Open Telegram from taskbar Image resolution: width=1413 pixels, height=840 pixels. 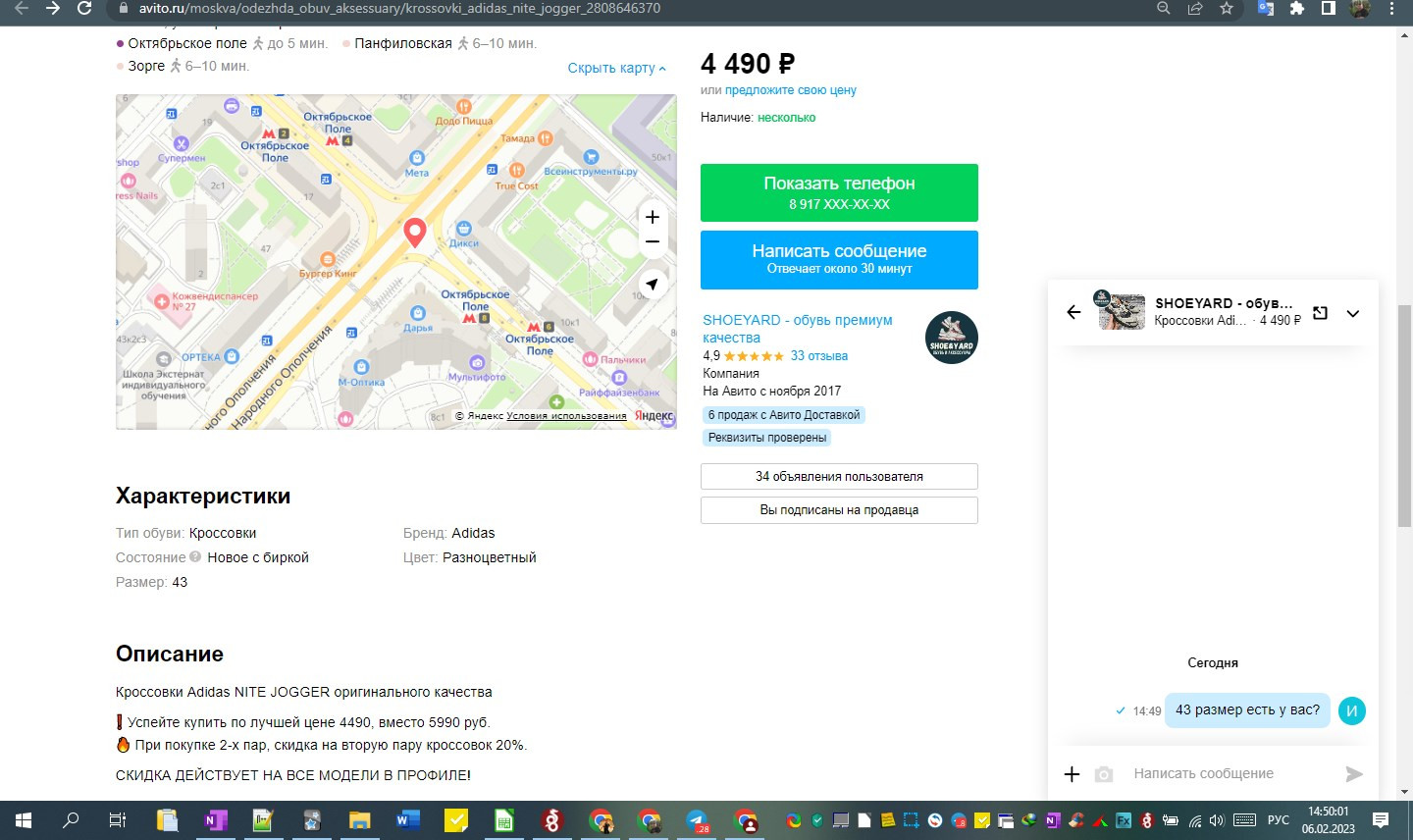coord(697,820)
